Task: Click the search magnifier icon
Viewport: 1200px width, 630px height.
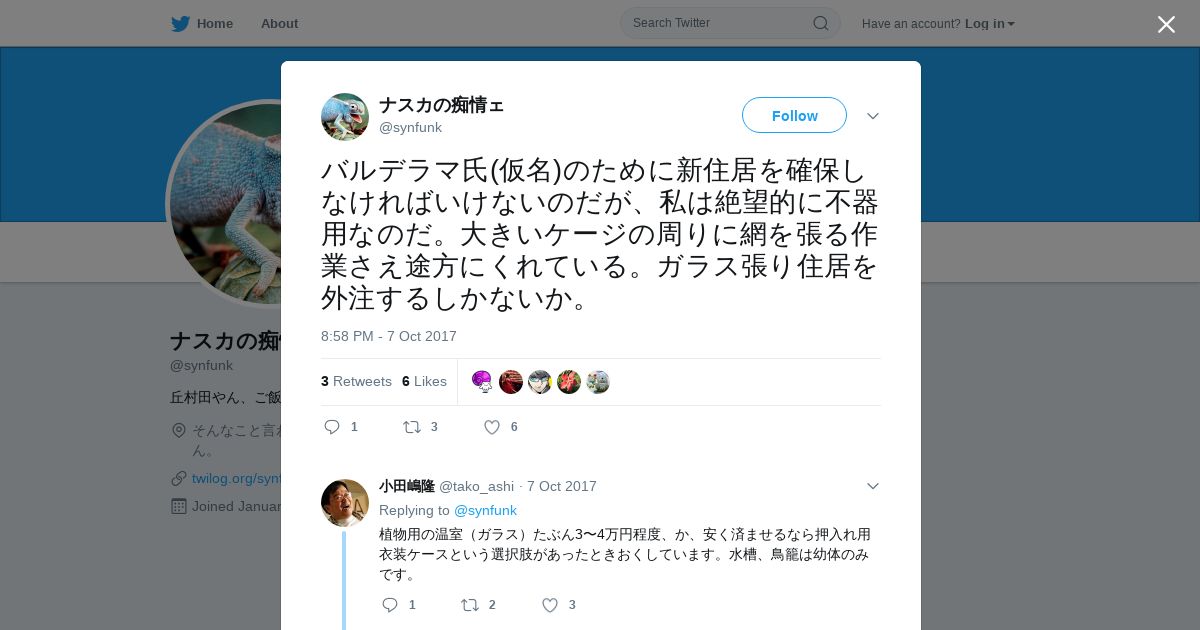Action: (820, 23)
